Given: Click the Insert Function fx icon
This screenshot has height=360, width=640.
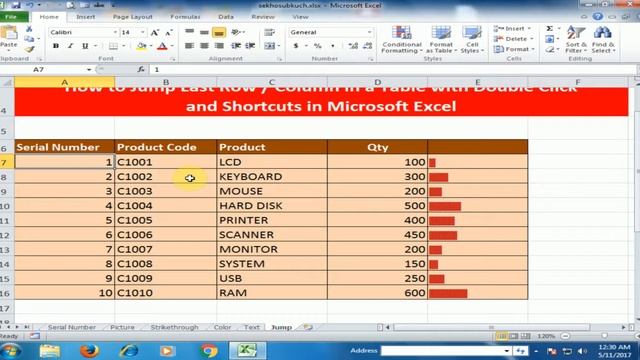Looking at the screenshot, I should 141,69.
